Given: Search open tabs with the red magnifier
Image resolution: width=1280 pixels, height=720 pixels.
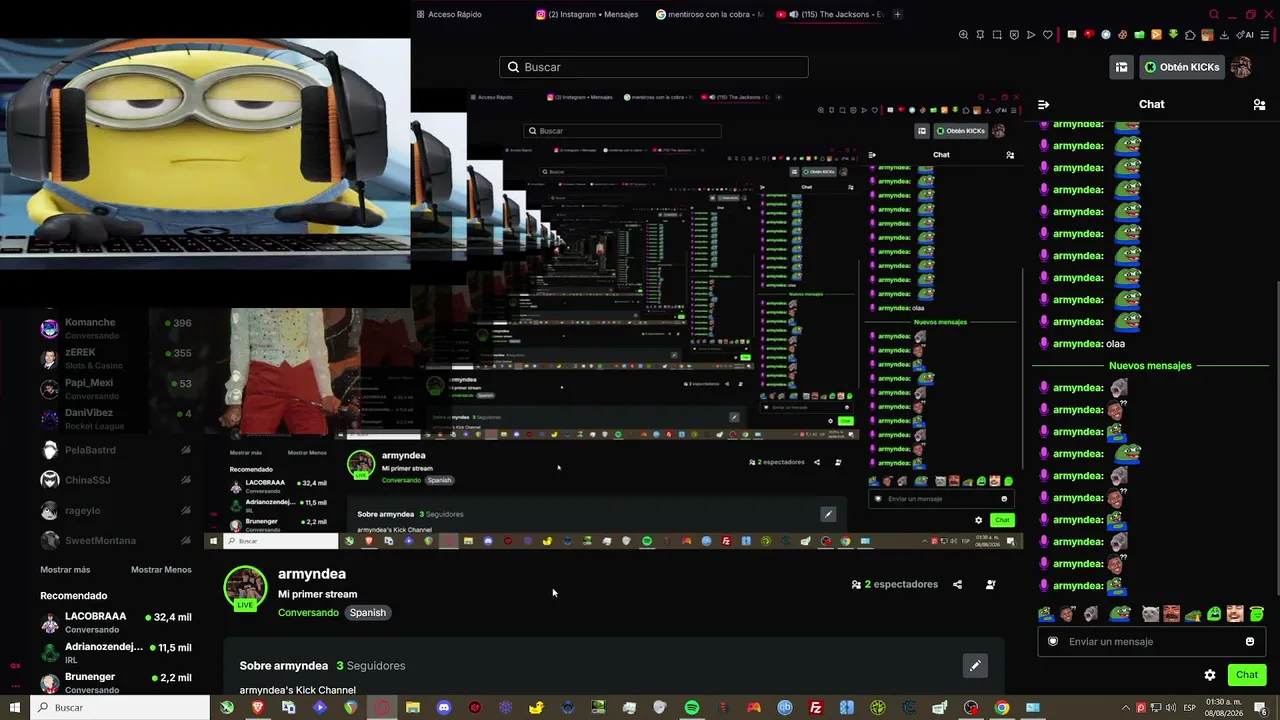Looking at the screenshot, I should coord(1214,14).
